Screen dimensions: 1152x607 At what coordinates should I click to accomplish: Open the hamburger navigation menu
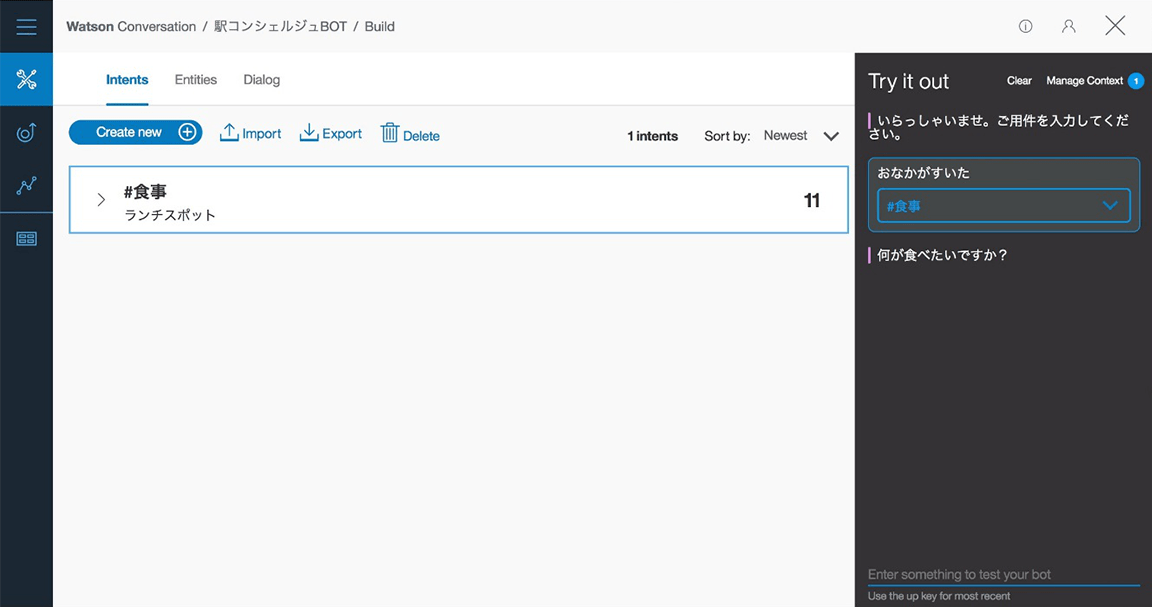pos(26,26)
